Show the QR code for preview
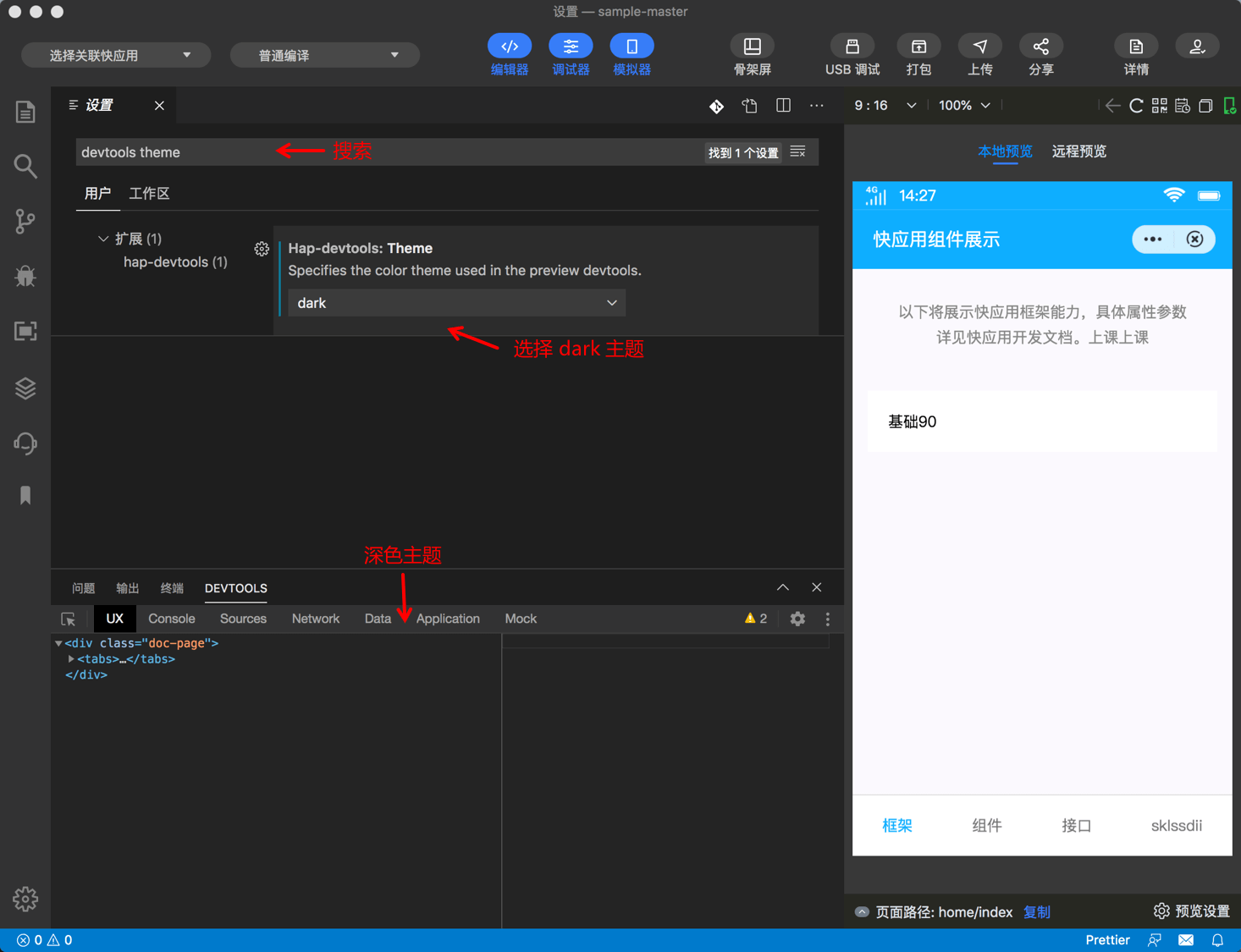This screenshot has width=1241, height=952. click(x=1159, y=105)
